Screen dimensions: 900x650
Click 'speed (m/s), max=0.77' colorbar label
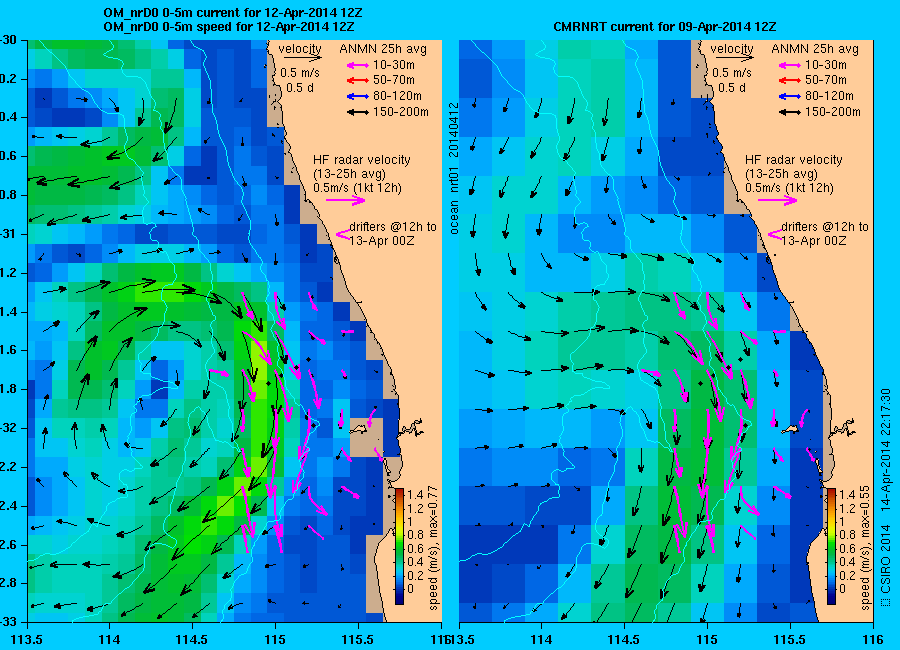433,548
